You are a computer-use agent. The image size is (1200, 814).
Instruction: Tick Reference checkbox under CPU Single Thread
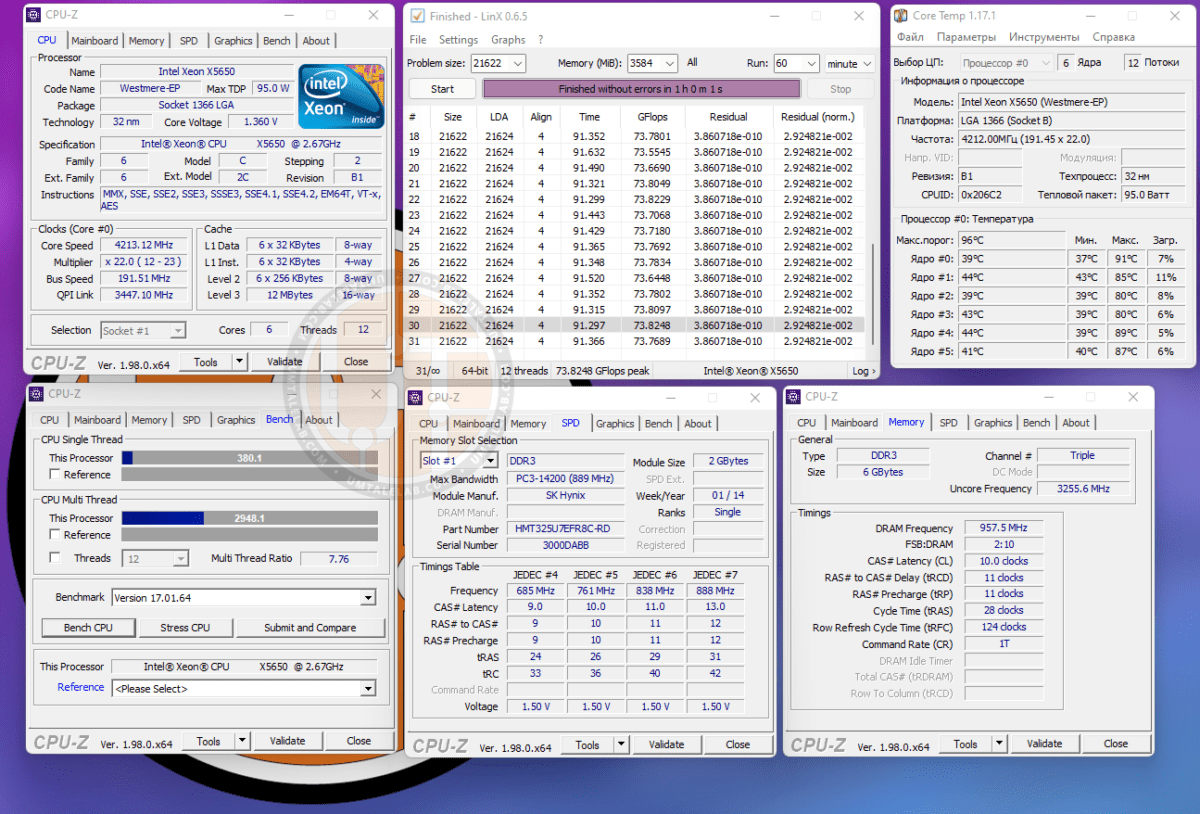(55, 475)
